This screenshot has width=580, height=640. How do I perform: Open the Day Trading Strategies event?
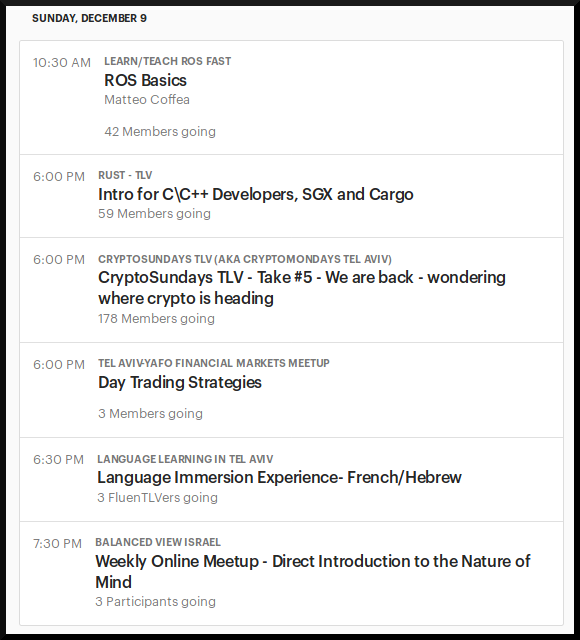180,382
